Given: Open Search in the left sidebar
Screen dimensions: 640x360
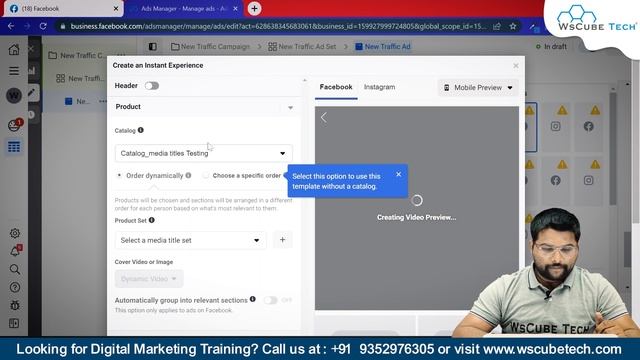Looking at the screenshot, I should click(x=15, y=269).
